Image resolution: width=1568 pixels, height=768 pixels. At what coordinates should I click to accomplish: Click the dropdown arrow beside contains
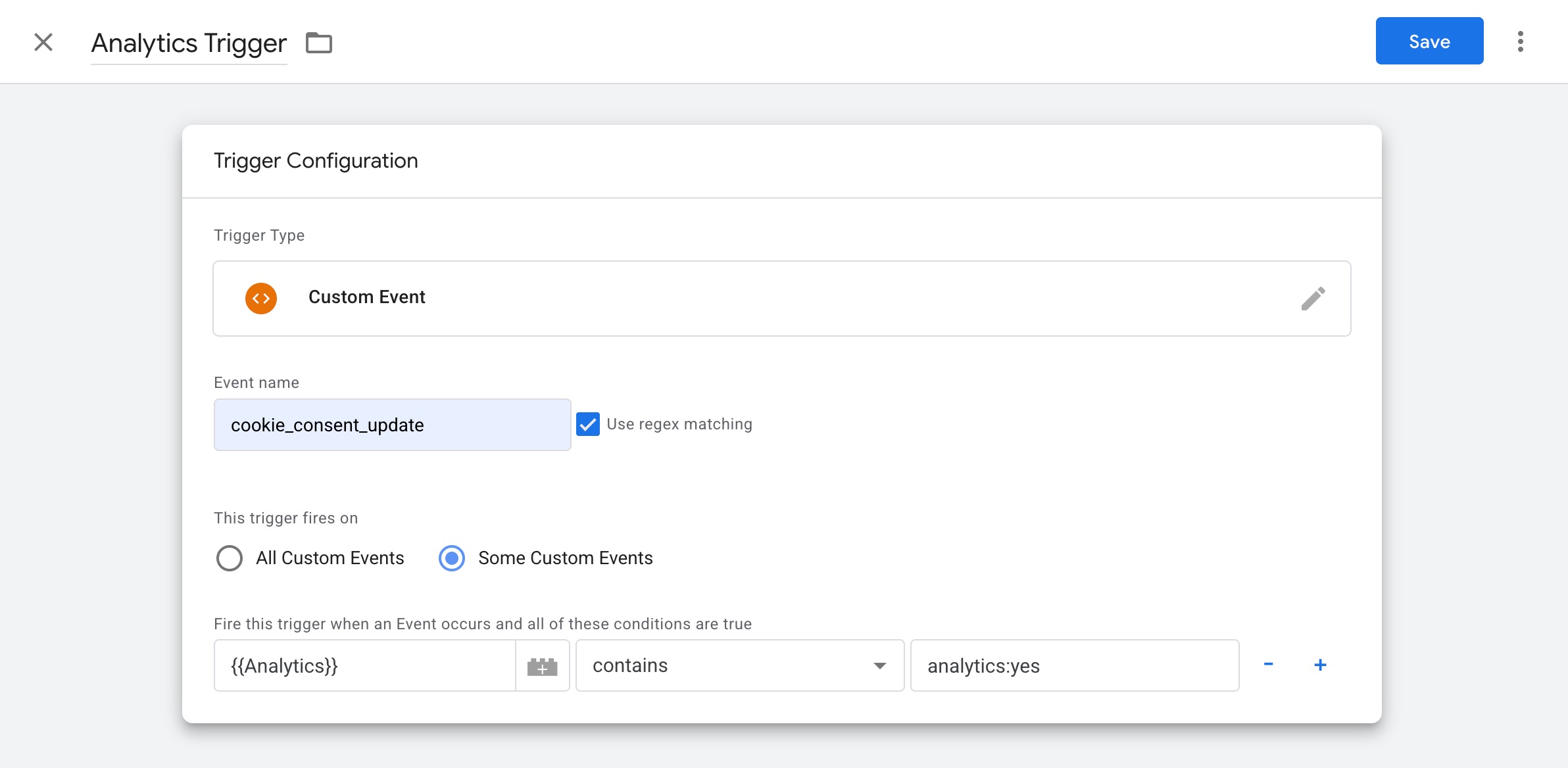click(879, 665)
